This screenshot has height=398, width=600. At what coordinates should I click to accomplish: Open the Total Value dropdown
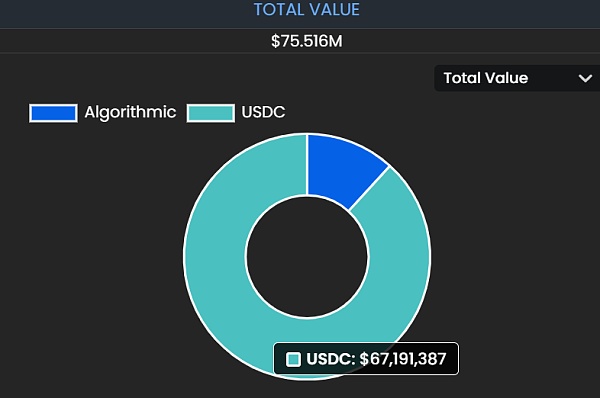(x=517, y=78)
